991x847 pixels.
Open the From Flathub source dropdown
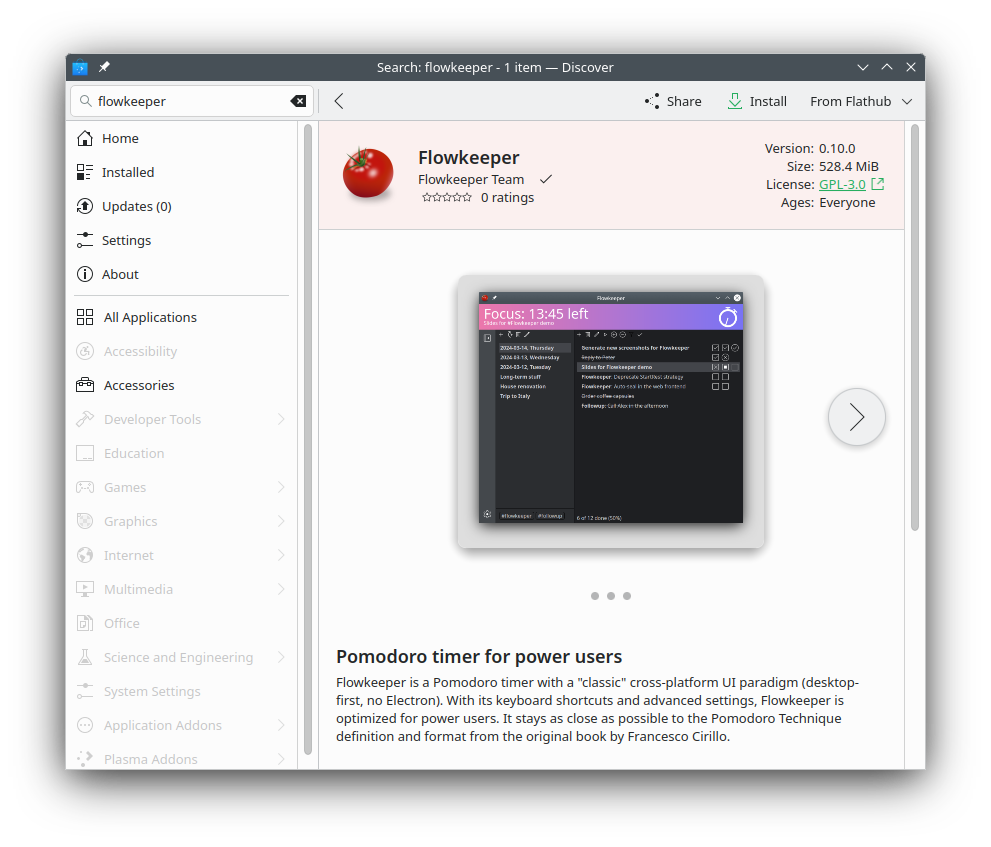coord(861,101)
